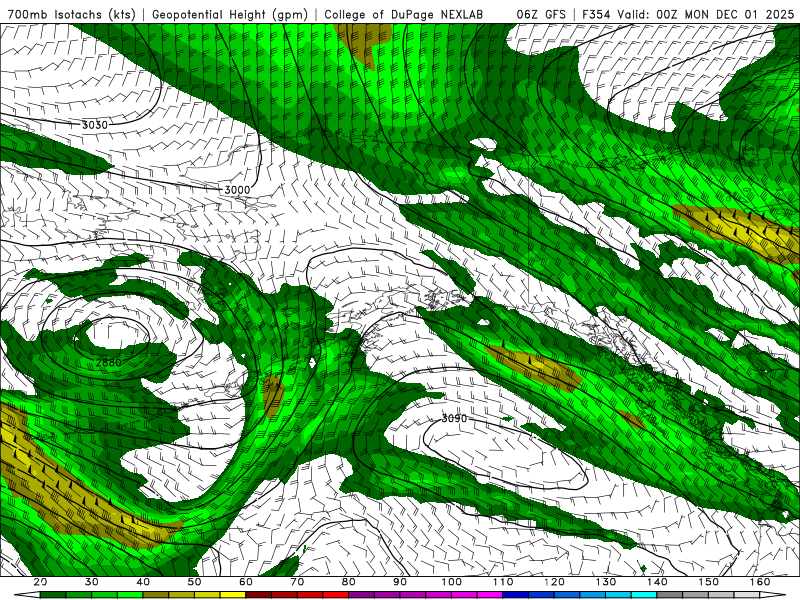The width and height of the screenshot is (800, 600).
Task: Click the 3090 height contour label
Action: click(454, 418)
